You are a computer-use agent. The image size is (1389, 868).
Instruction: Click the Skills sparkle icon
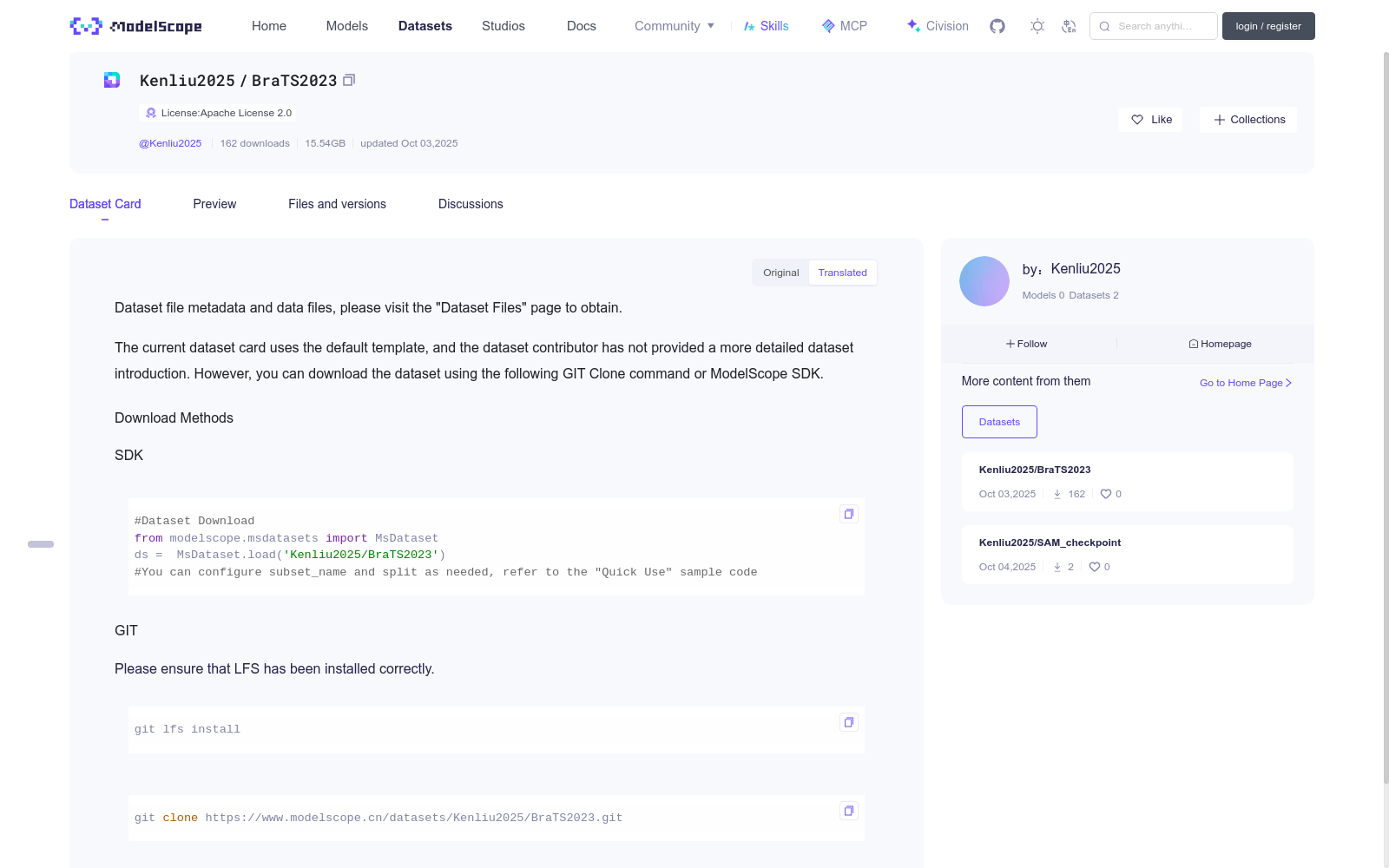[x=749, y=26]
